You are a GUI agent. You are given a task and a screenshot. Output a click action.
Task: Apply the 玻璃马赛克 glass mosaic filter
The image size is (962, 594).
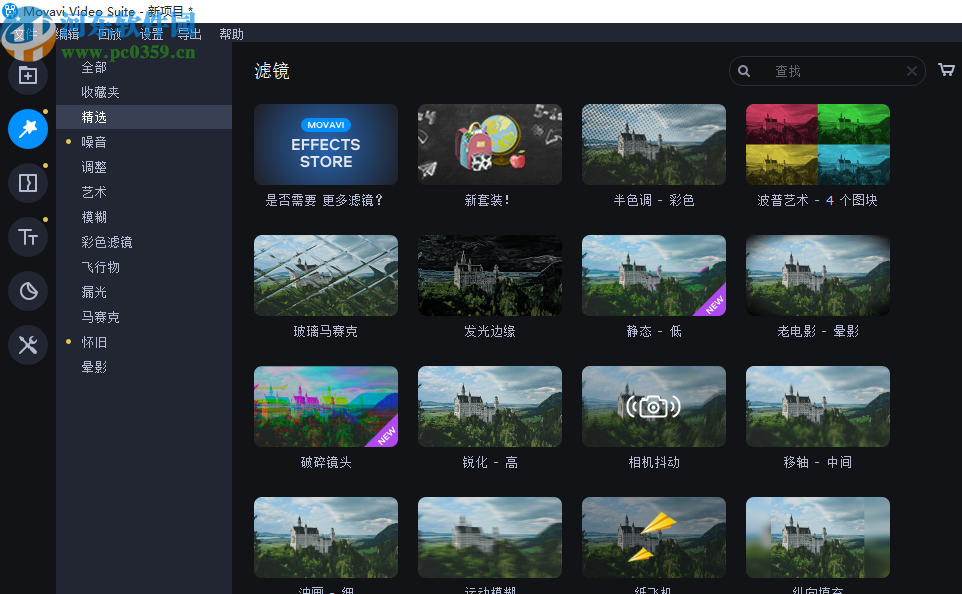tap(325, 275)
